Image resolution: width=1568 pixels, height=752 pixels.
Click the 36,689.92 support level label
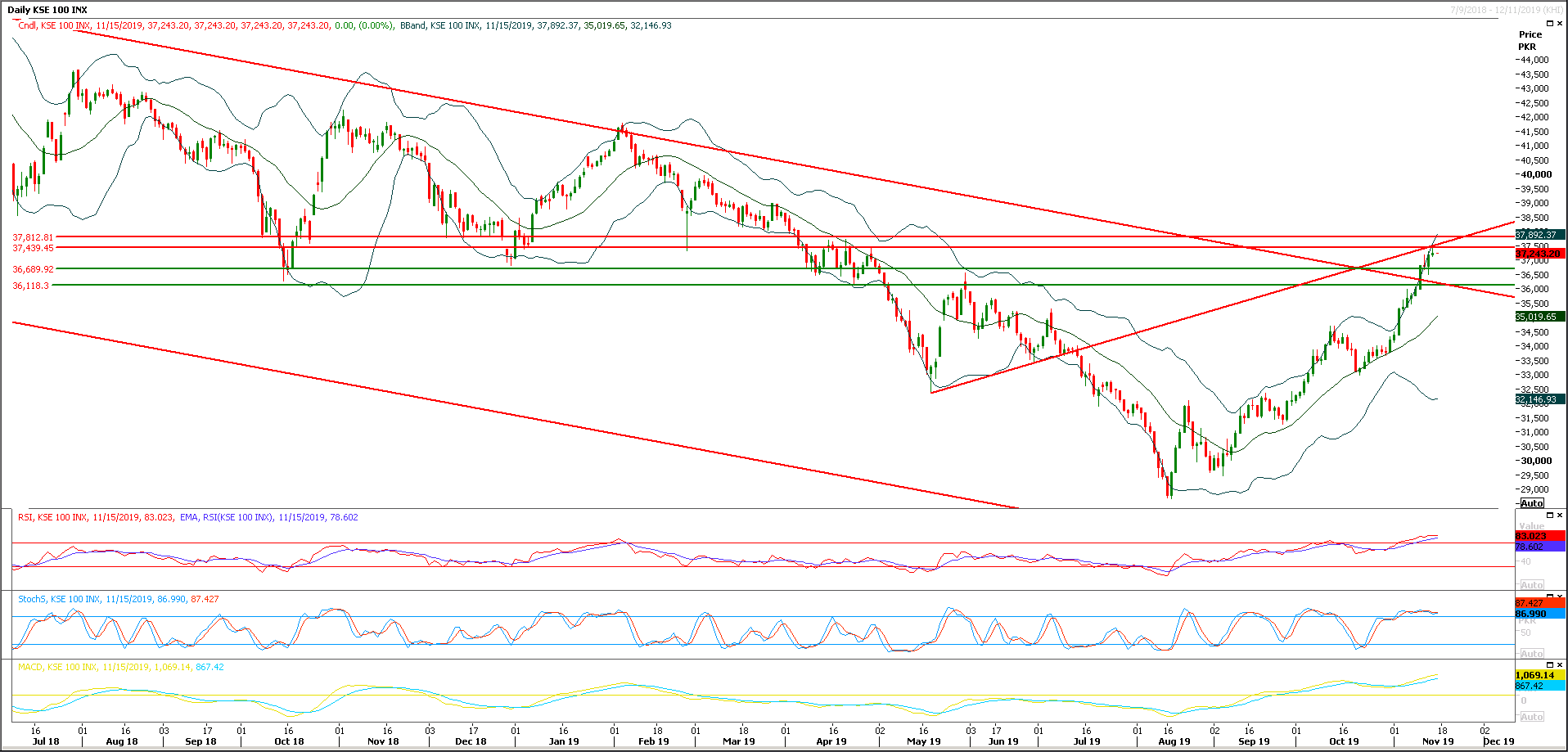pyautogui.click(x=34, y=269)
